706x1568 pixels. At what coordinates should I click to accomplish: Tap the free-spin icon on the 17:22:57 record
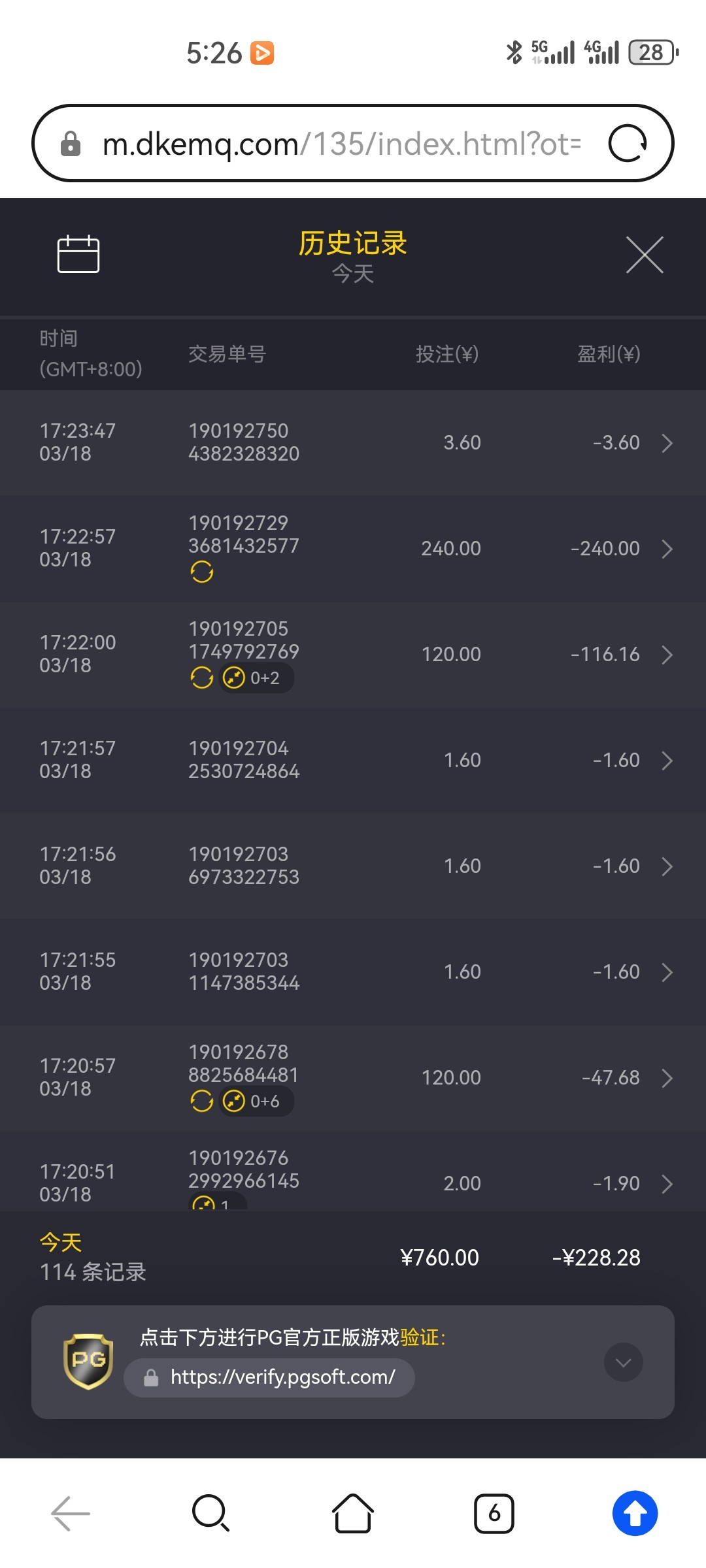[x=202, y=572]
